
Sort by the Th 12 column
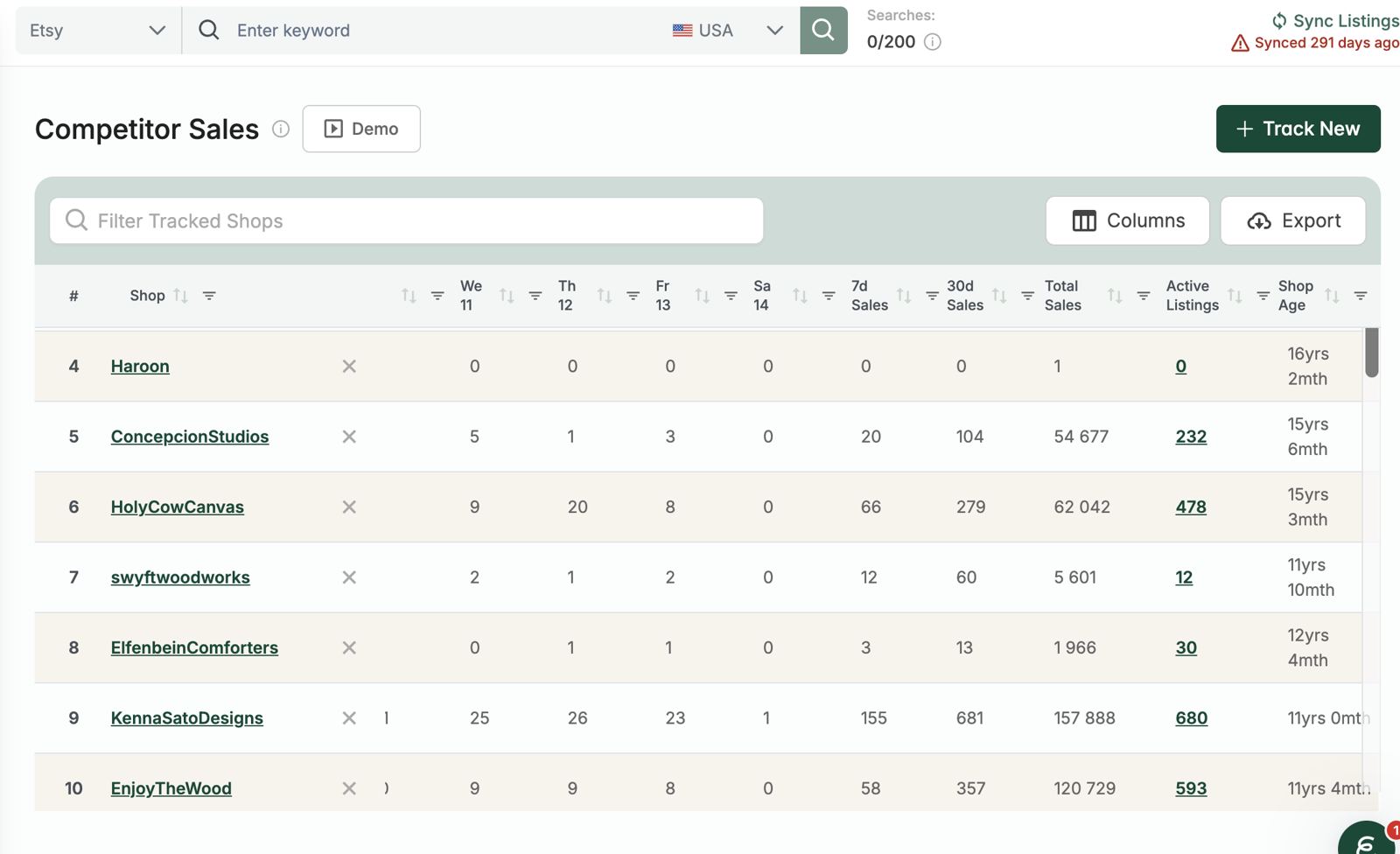(605, 296)
